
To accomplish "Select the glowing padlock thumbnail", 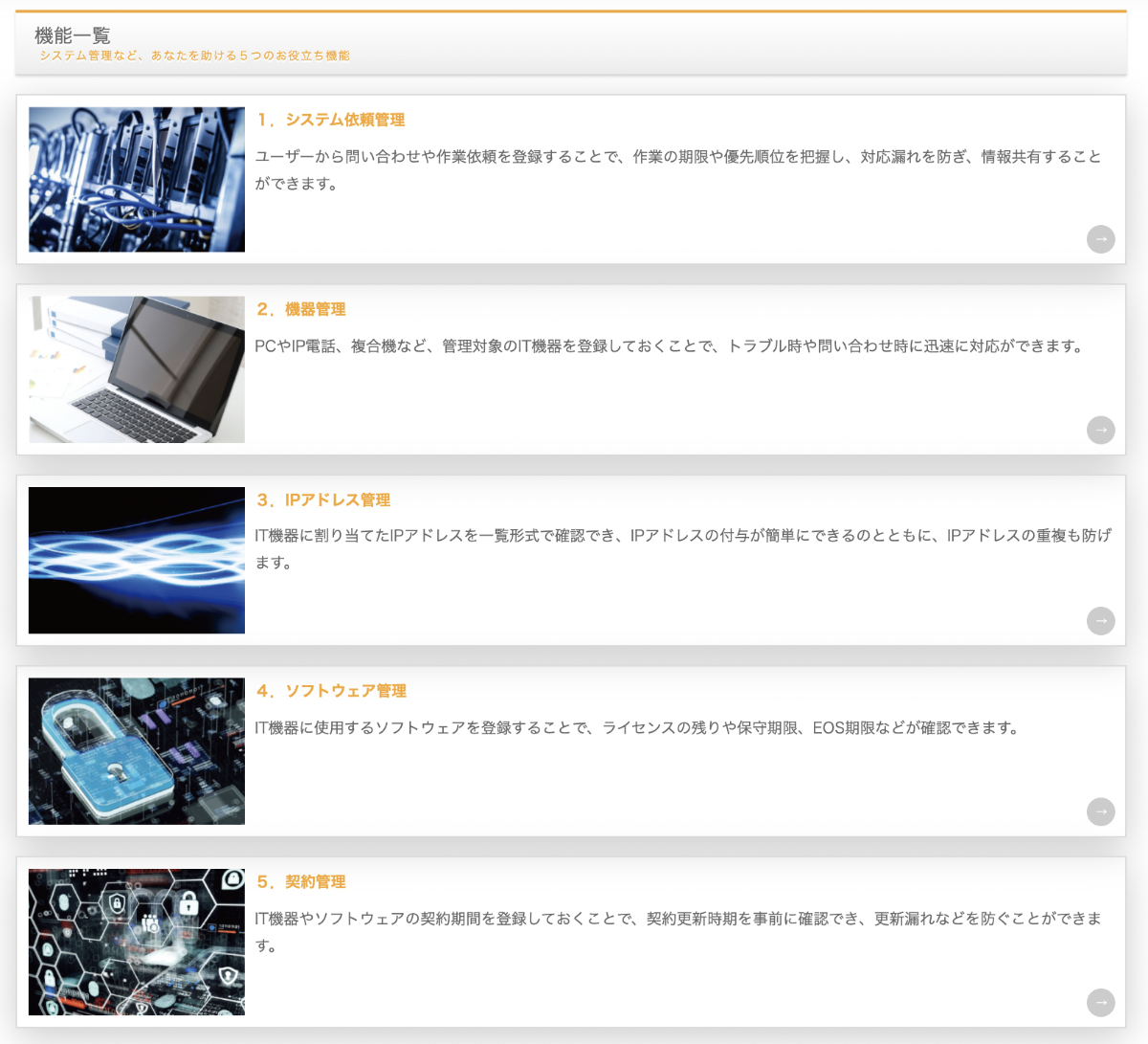I will click(137, 751).
